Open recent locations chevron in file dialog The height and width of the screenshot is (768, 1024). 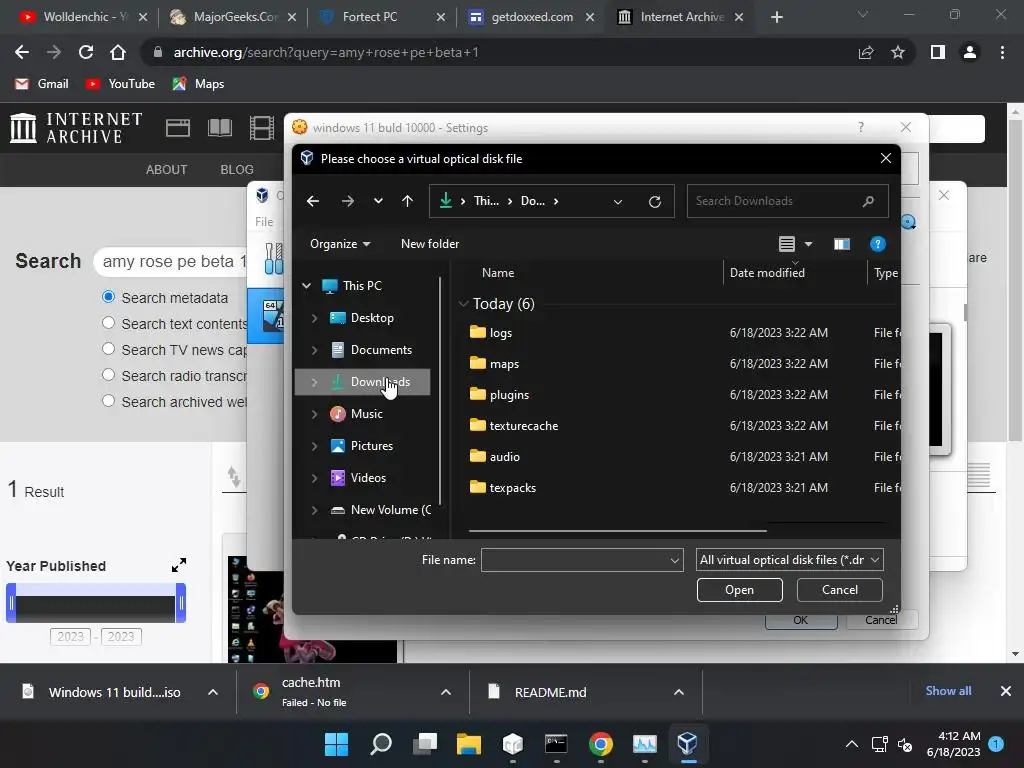point(378,201)
